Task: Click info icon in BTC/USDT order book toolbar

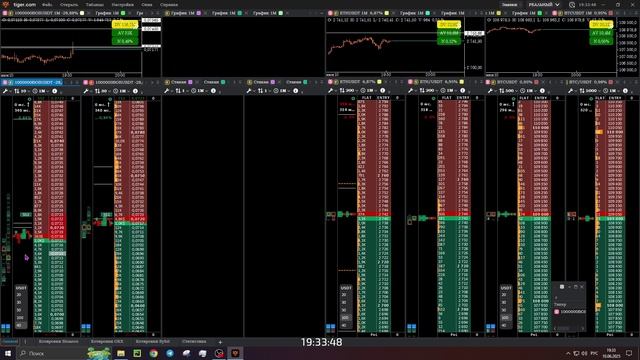Action: pos(625,91)
